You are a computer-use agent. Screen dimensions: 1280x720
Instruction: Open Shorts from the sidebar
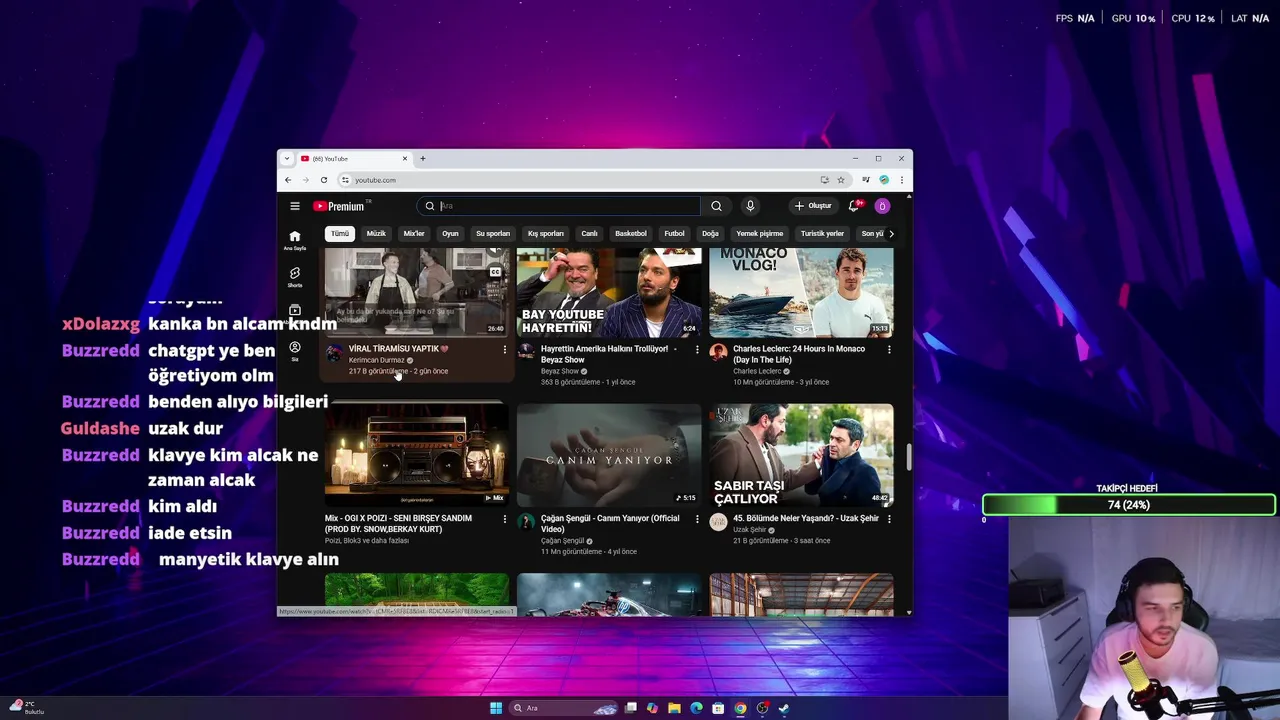coord(295,277)
